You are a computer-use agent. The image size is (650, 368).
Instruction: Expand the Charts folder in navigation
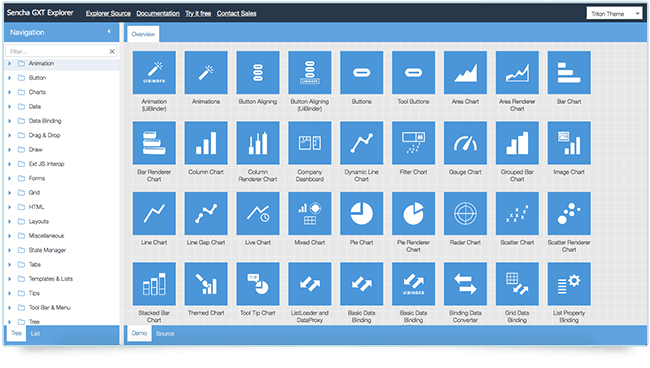[10, 92]
